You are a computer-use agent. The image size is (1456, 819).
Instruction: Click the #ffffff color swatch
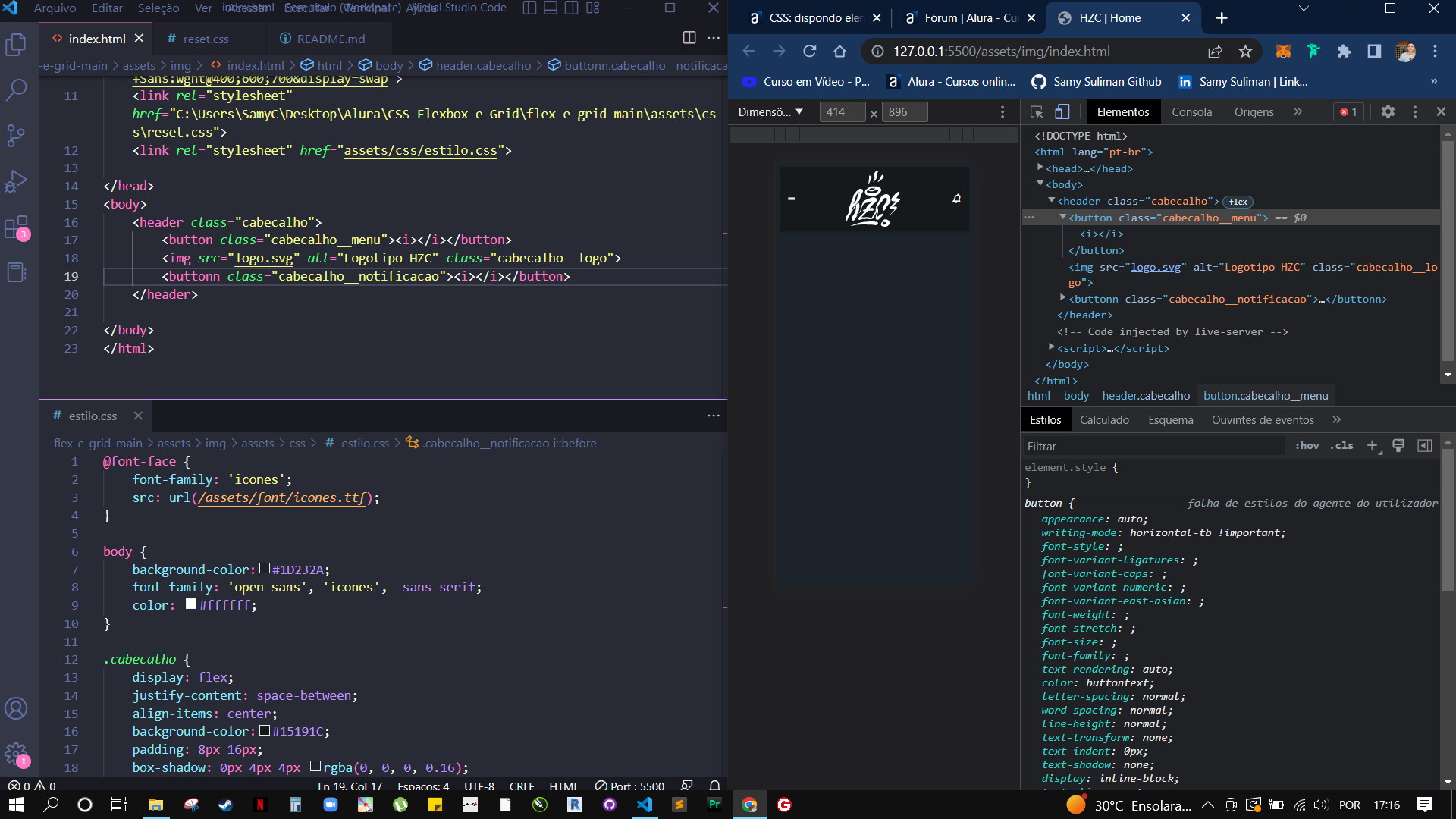191,604
